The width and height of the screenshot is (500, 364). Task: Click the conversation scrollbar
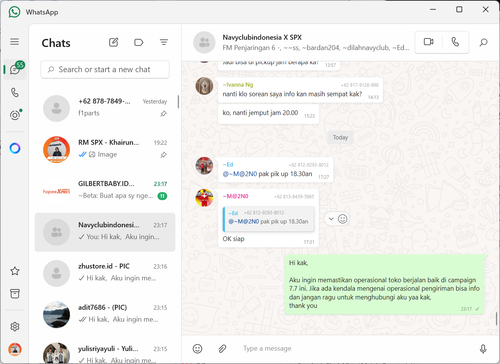coord(496,319)
